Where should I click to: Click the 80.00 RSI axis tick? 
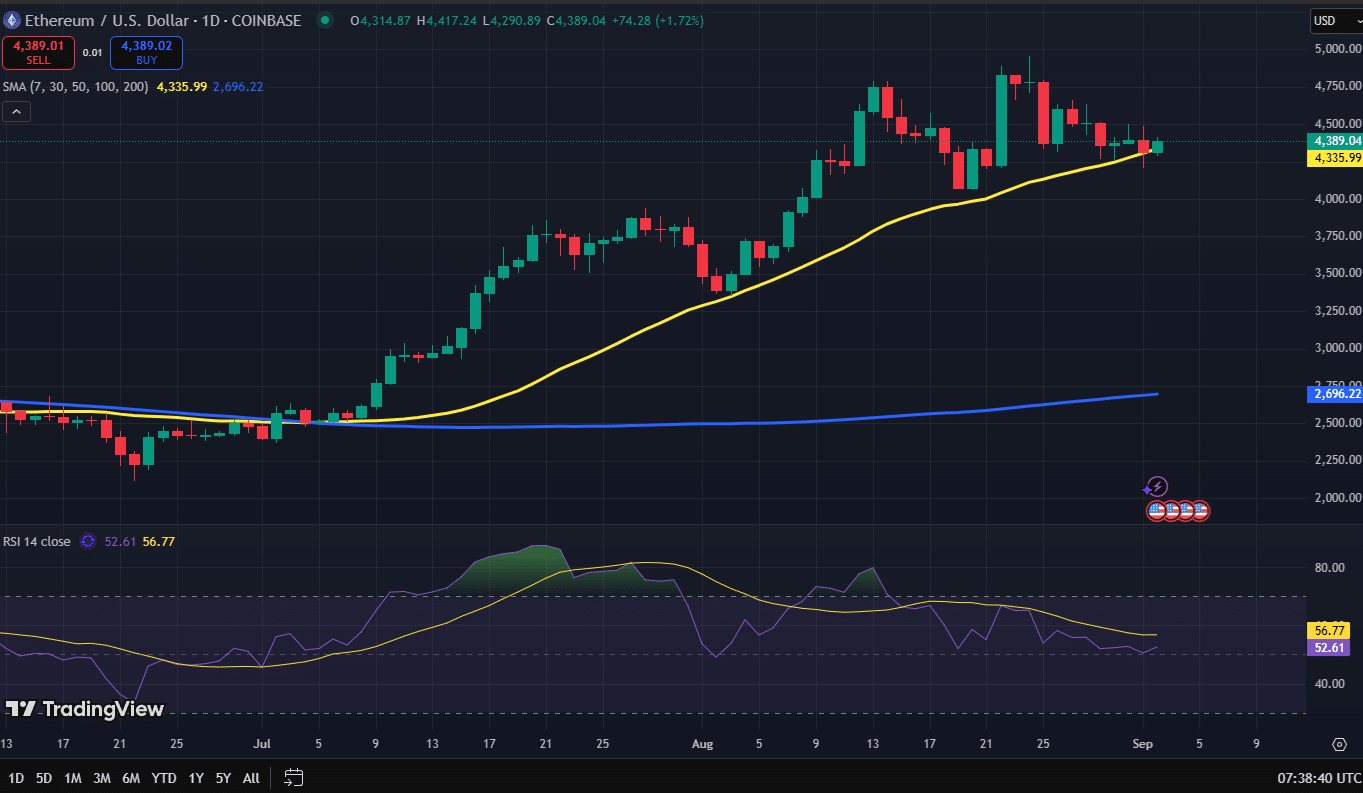[x=1328, y=568]
